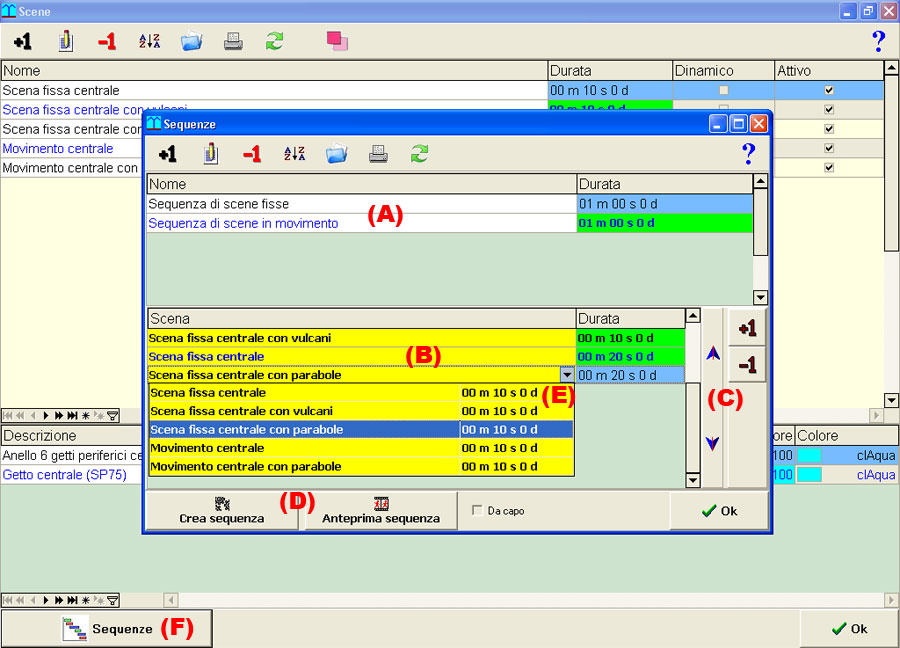The image size is (900, 648).
Task: Click down arrow of the sequence scenes scrollbar
Action: 693,480
